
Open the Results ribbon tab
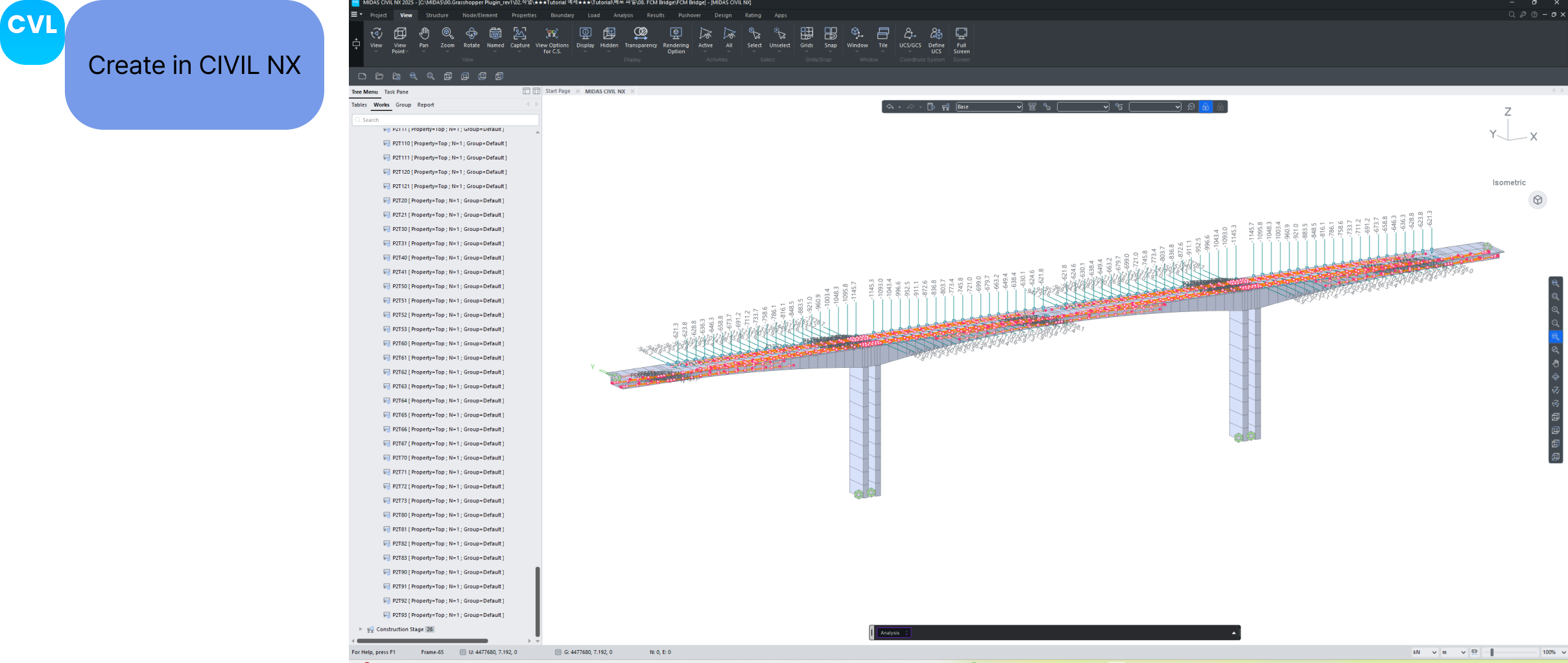(656, 15)
